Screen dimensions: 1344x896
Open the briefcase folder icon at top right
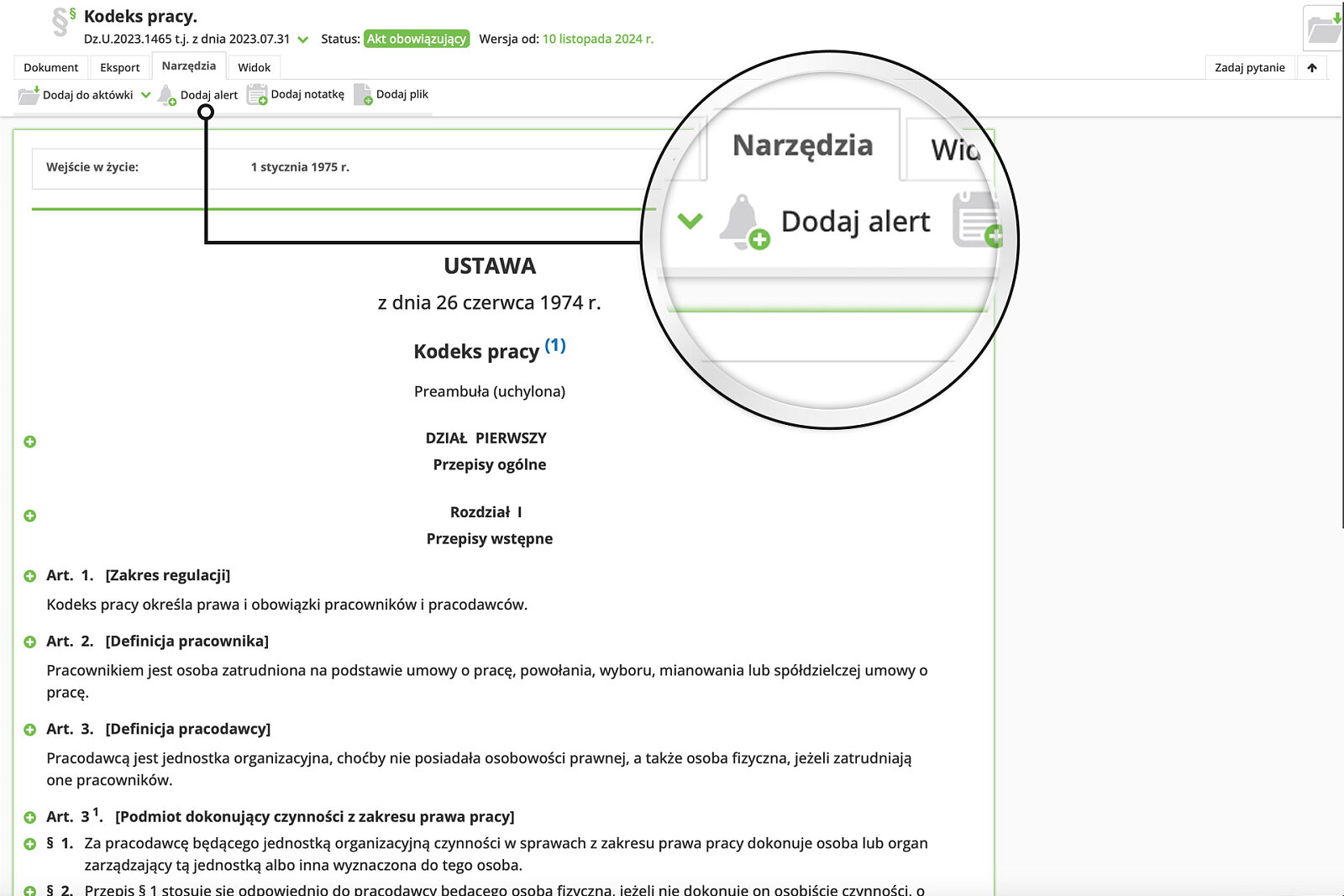click(1324, 29)
